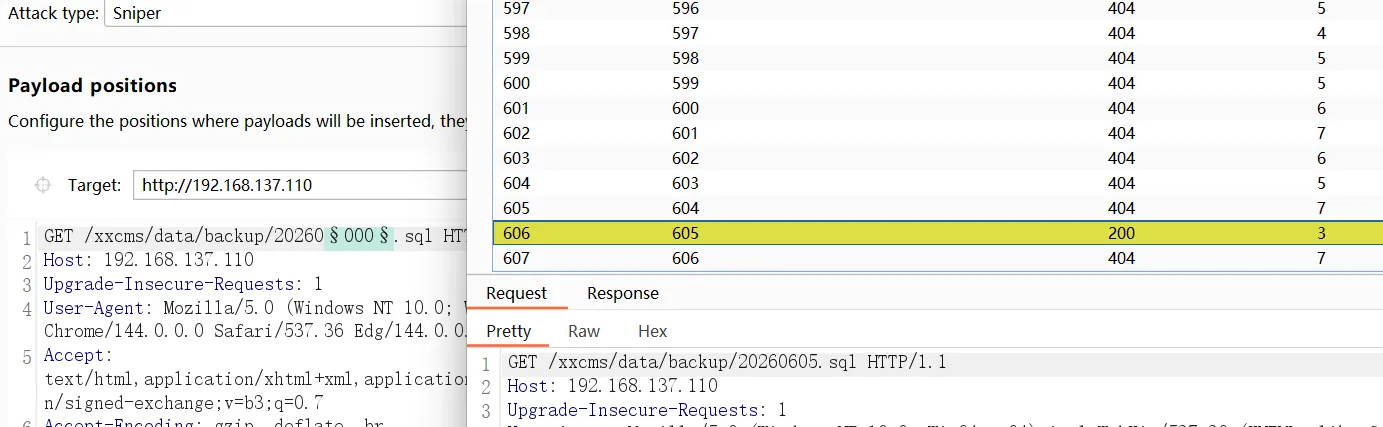Image resolution: width=1383 pixels, height=427 pixels.
Task: Select result row 597 with payload 596
Action: click(x=938, y=9)
